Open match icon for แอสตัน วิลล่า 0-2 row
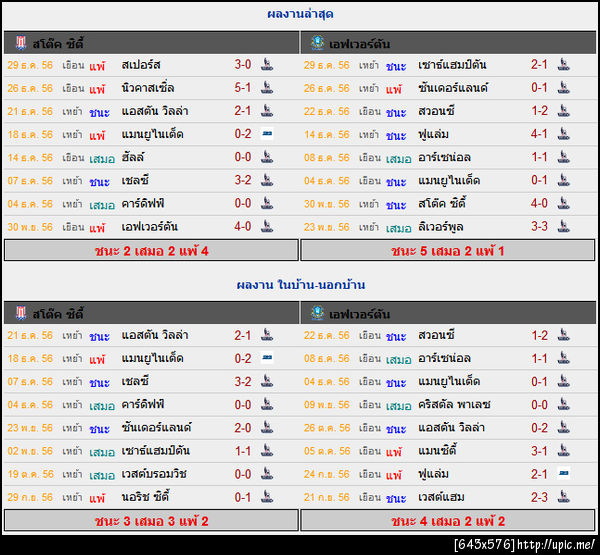The width and height of the screenshot is (600, 555). point(563,428)
